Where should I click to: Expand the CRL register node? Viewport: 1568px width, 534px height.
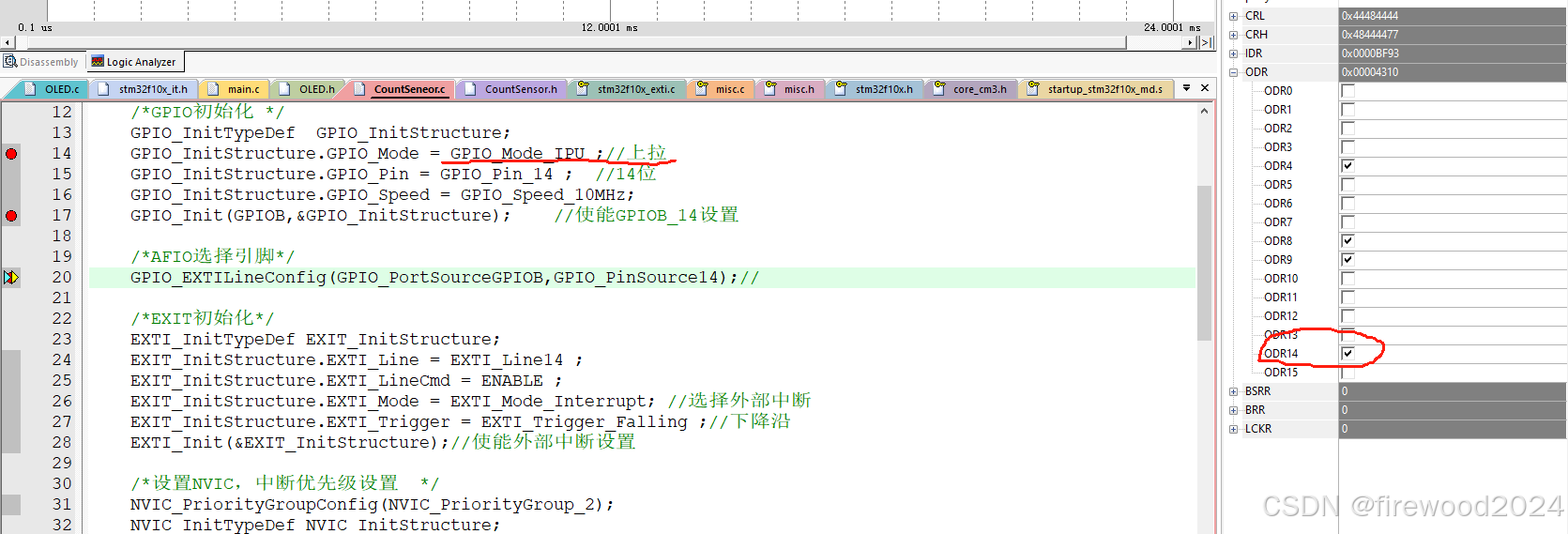1233,16
